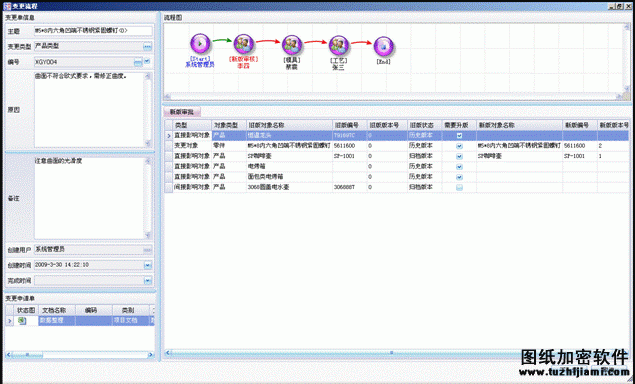The image size is (635, 384).
Task: Open the 完成时间 date dropdown
Action: click(x=147, y=280)
